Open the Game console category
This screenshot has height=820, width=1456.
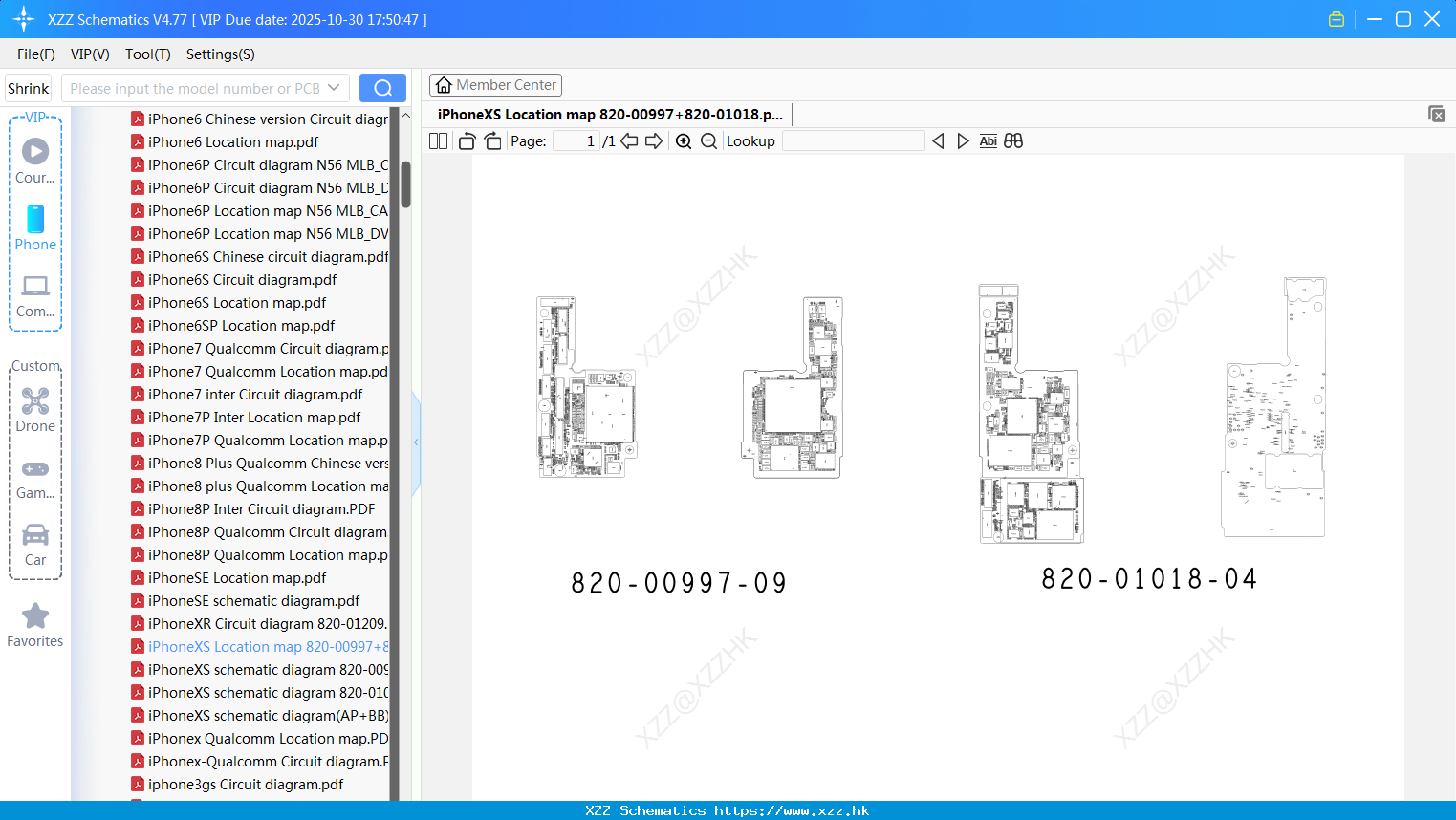(35, 478)
